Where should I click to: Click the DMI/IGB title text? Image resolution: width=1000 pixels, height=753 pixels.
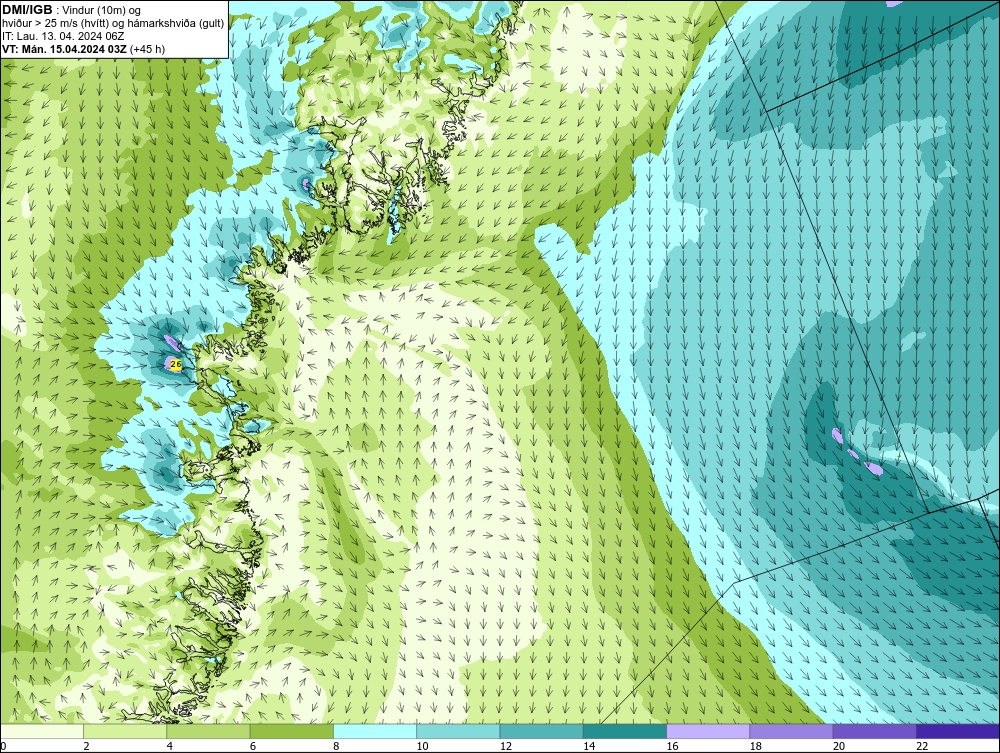tap(27, 10)
